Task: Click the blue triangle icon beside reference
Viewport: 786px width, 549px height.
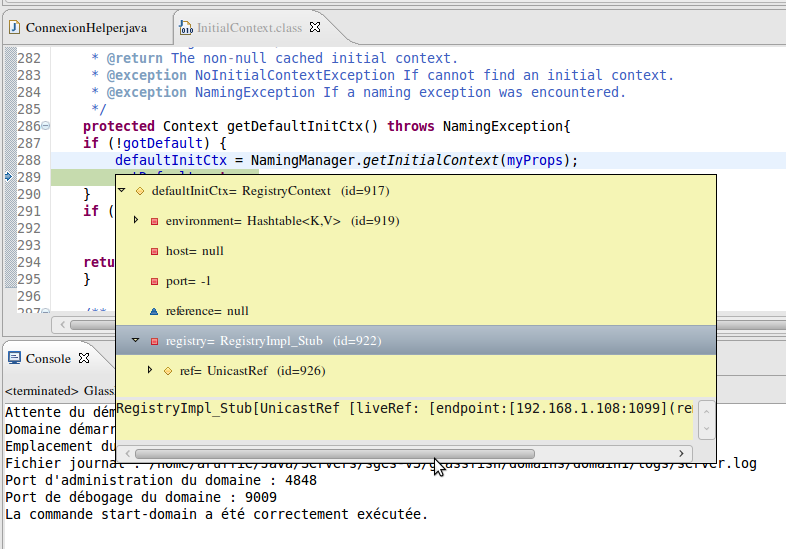Action: [154, 311]
